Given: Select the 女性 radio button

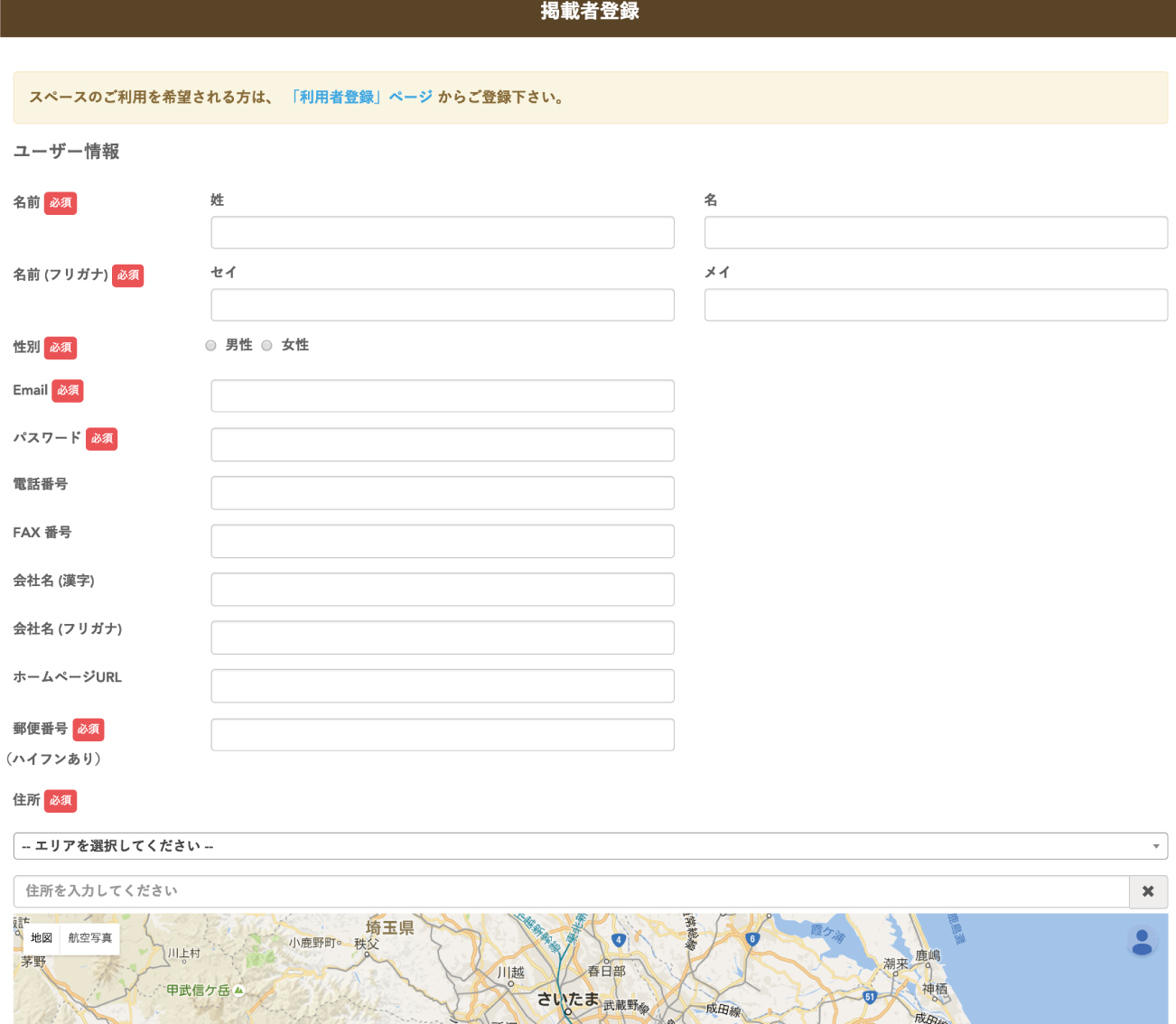Looking at the screenshot, I should pyautogui.click(x=267, y=346).
